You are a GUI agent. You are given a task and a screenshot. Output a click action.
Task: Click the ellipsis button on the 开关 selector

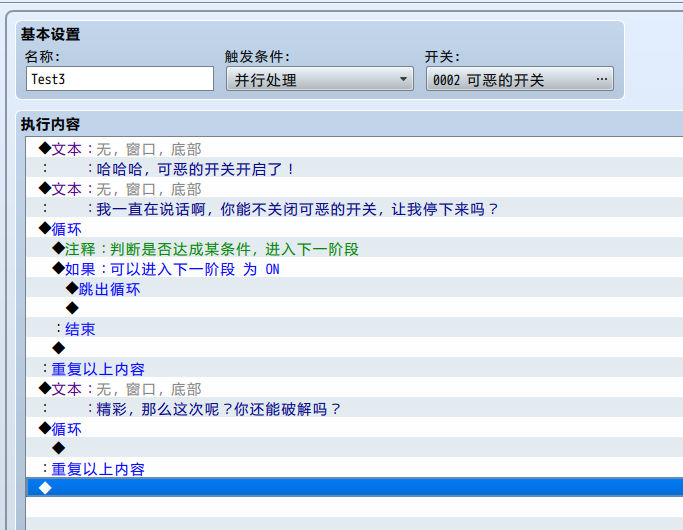click(x=602, y=79)
